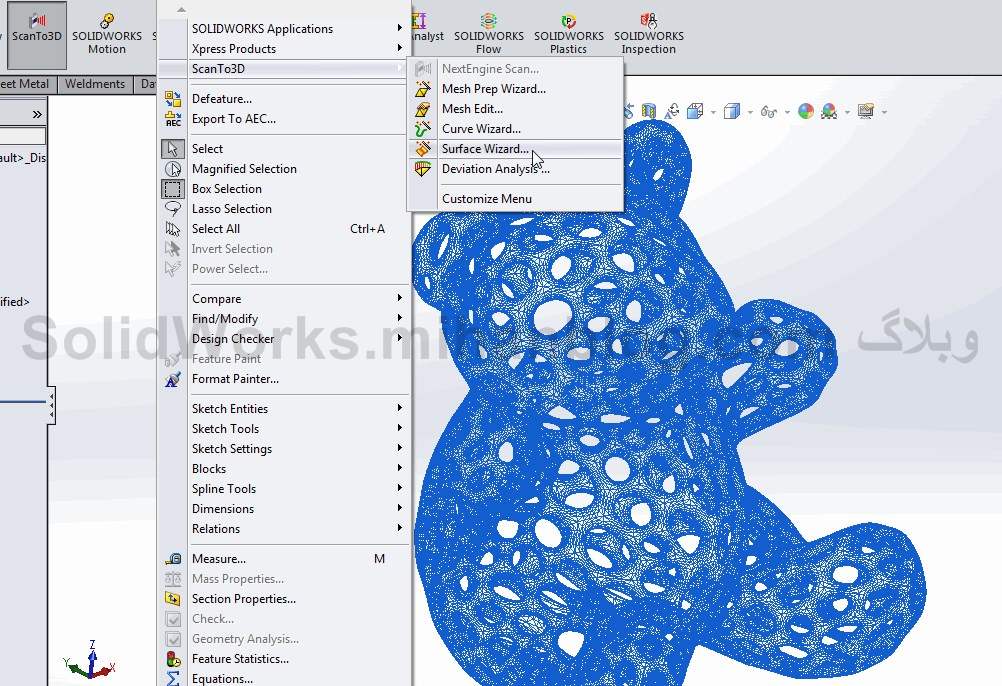Click the Section Properties icon
This screenshot has width=1002, height=686.
(x=173, y=599)
